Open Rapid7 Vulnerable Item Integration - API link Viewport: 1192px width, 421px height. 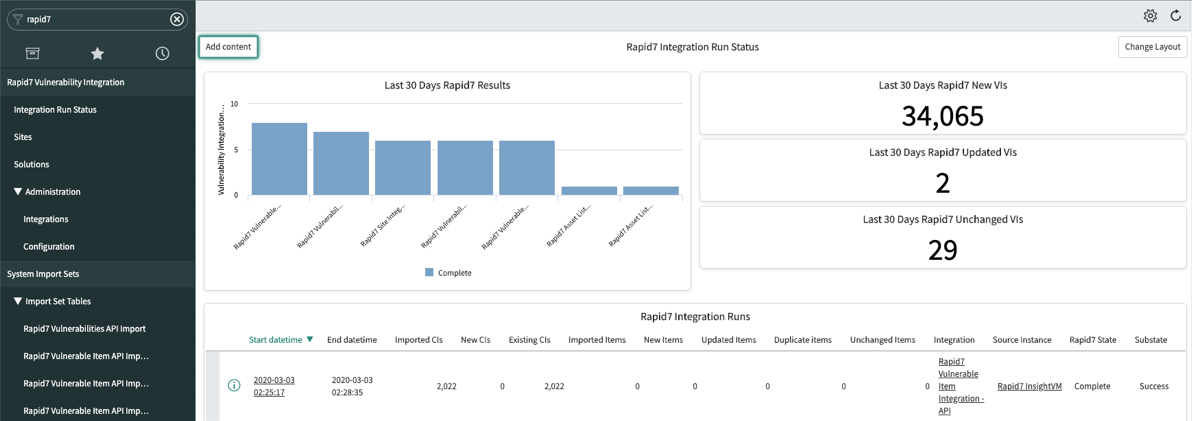962,386
